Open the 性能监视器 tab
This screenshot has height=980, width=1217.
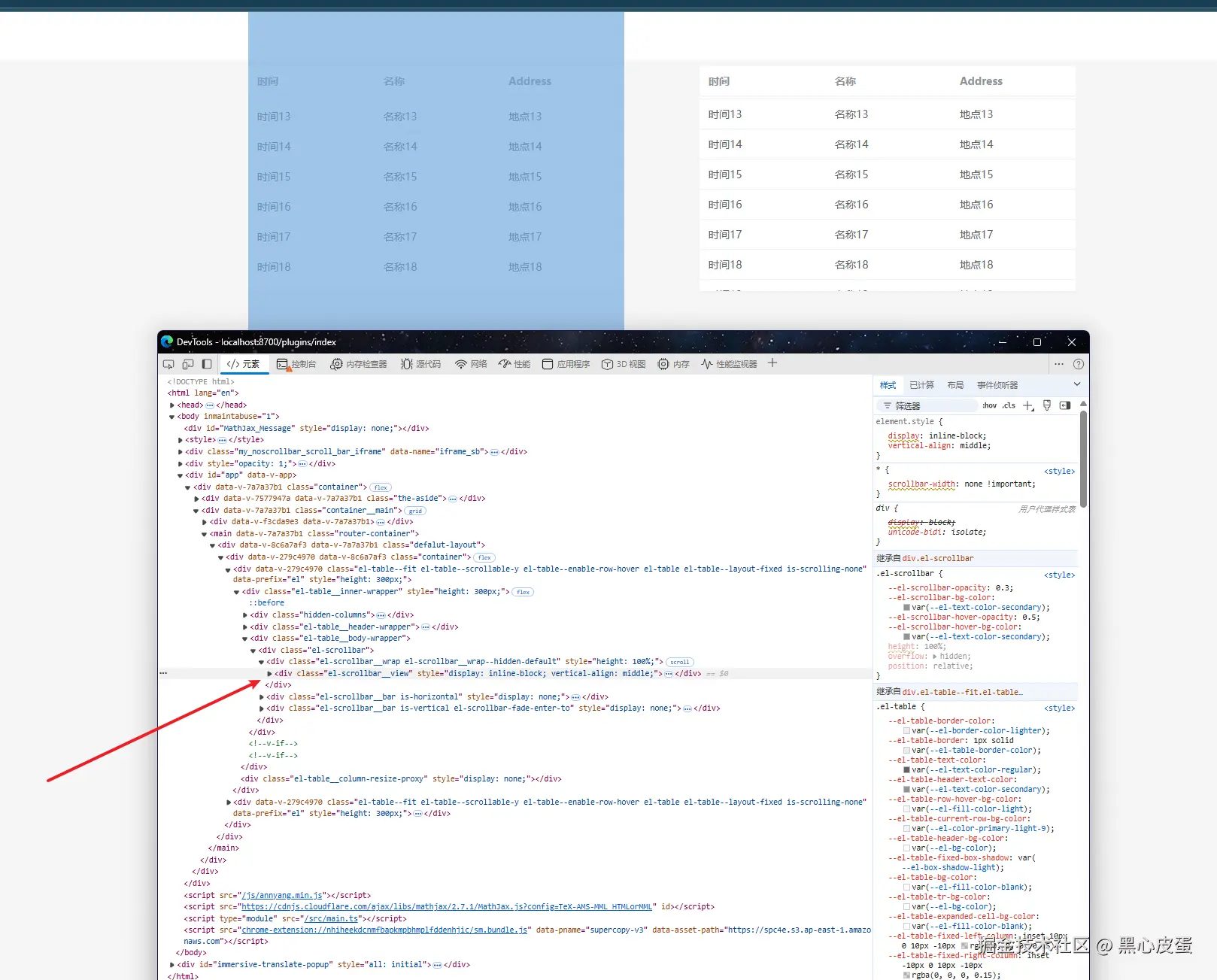(729, 364)
